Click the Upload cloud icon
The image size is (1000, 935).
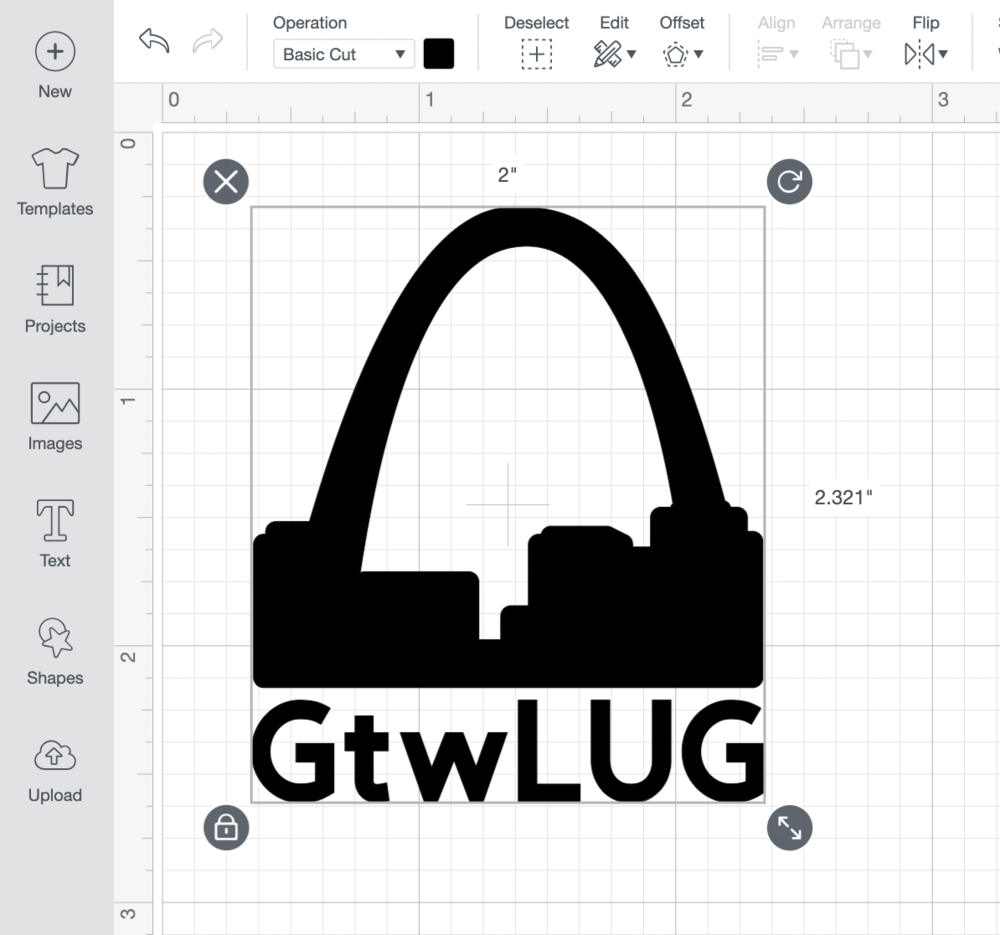[x=55, y=756]
